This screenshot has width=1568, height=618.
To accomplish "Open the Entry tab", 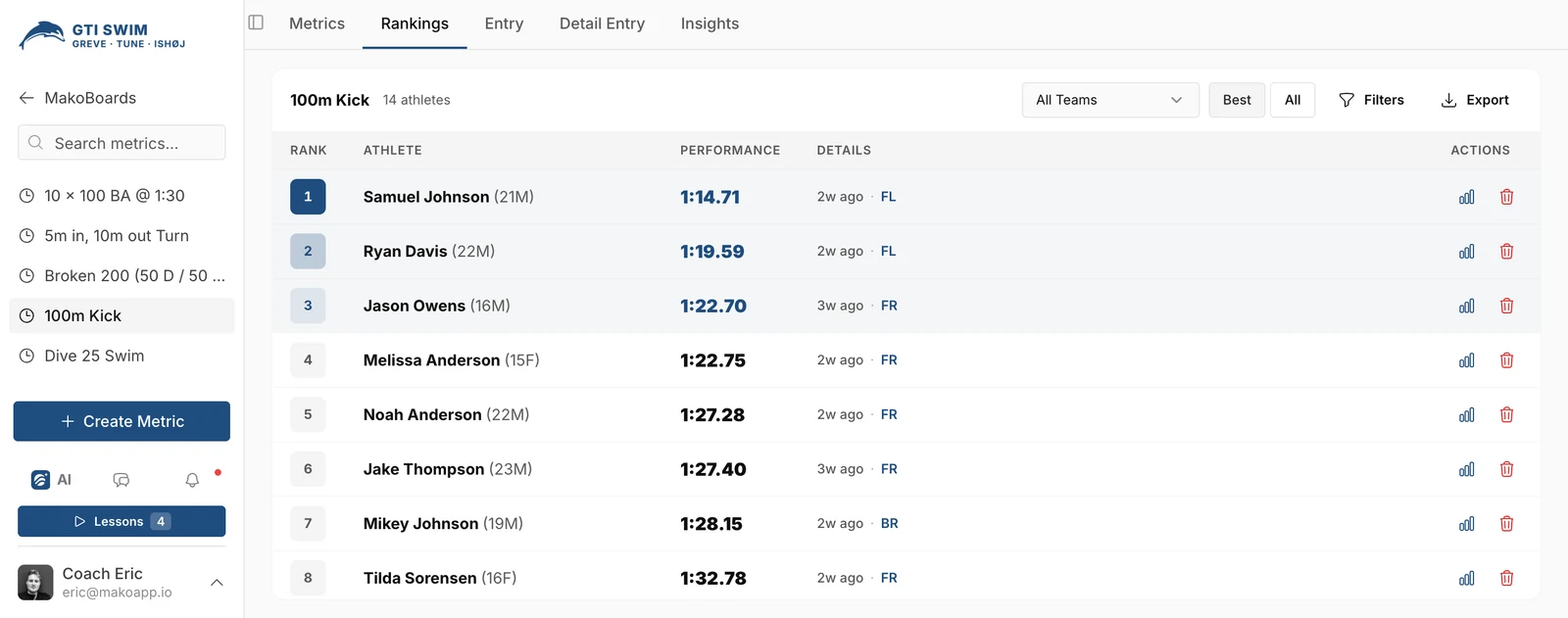I will tap(504, 24).
